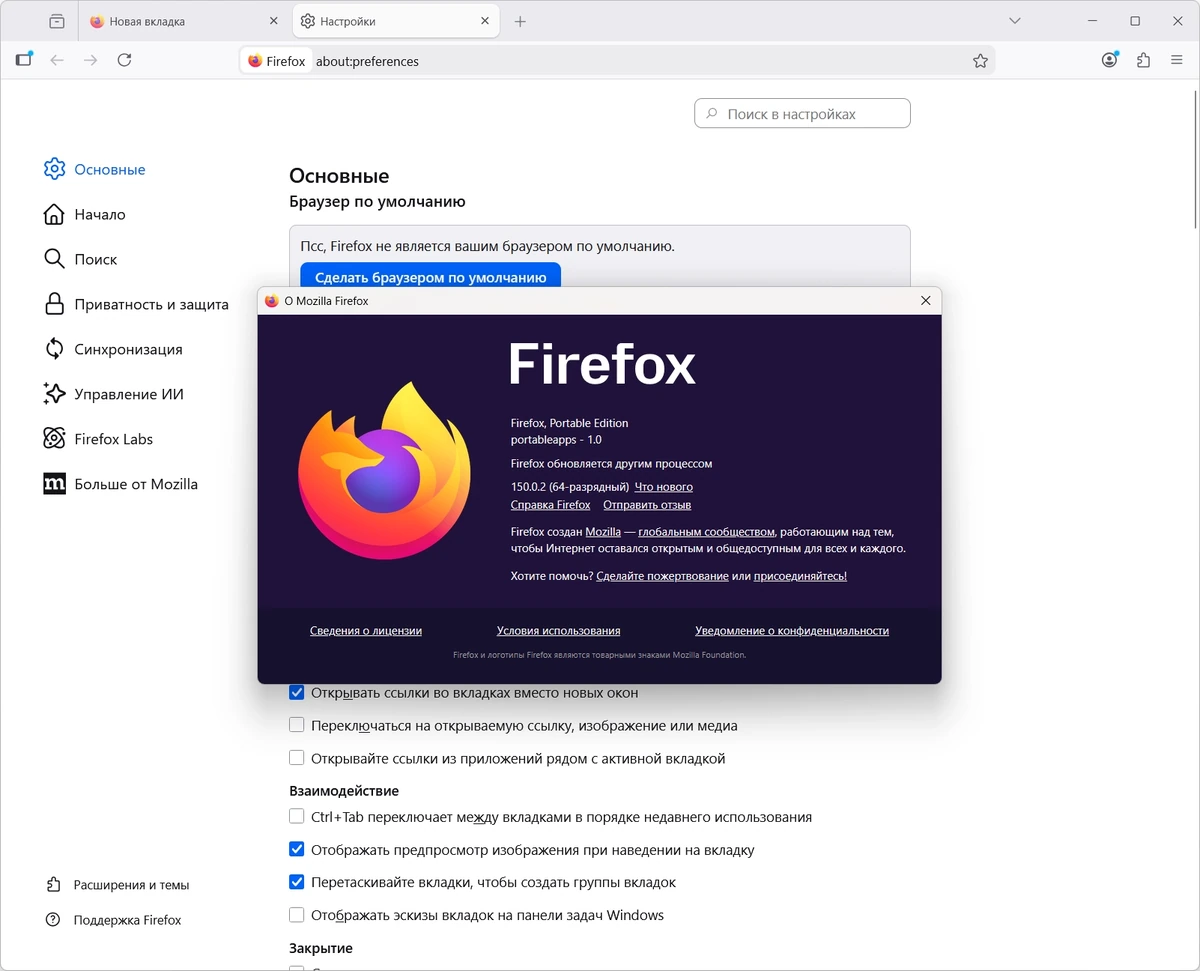Viewport: 1200px width, 971px height.
Task: Close the Настройки tab
Action: click(486, 21)
